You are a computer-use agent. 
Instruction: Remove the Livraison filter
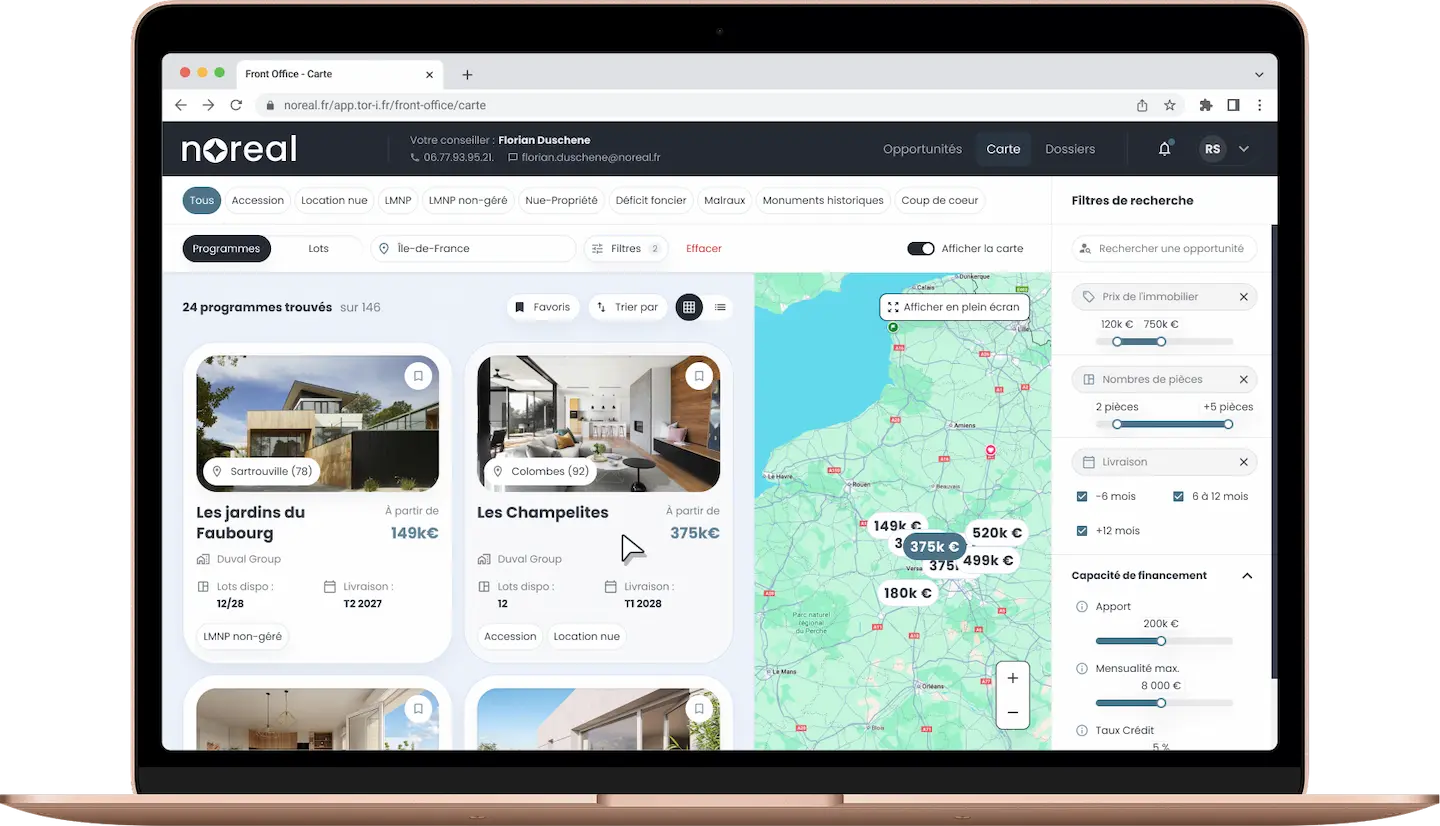(1243, 462)
